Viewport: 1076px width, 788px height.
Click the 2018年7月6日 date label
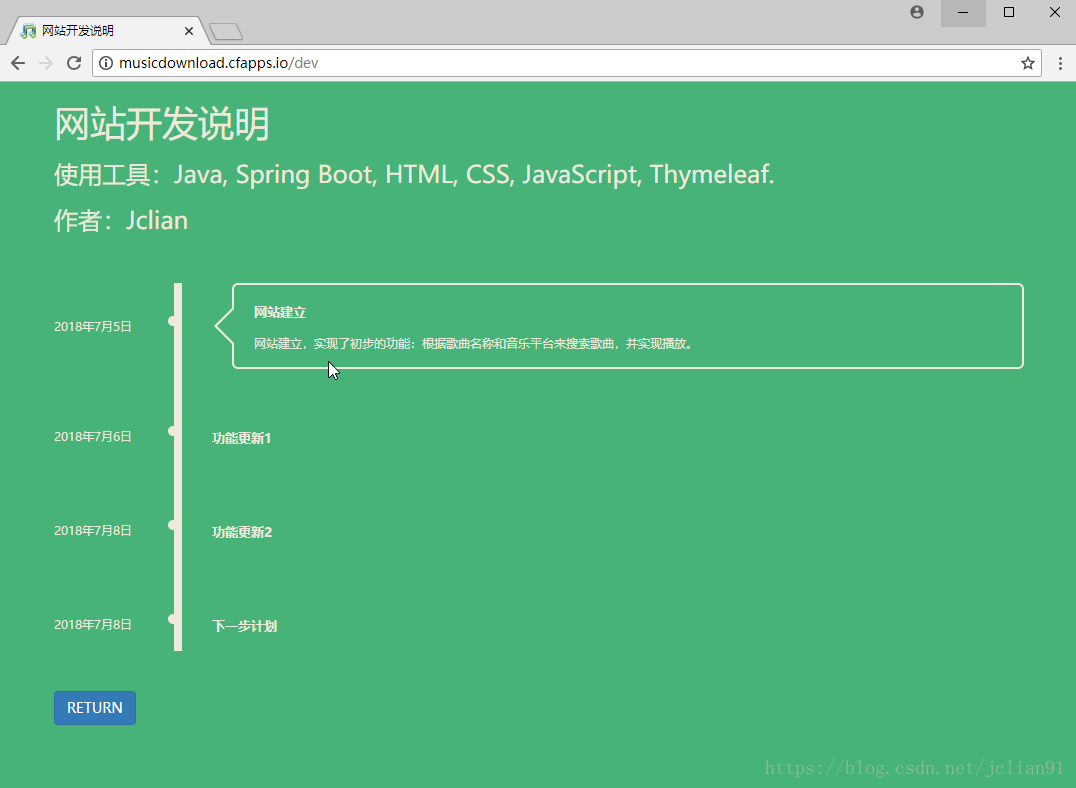(93, 437)
